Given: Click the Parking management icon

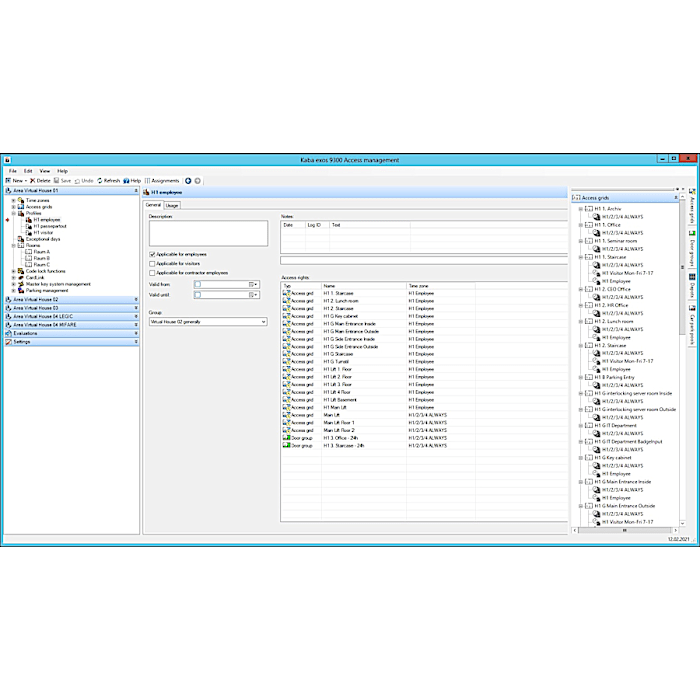Looking at the screenshot, I should click(21, 291).
